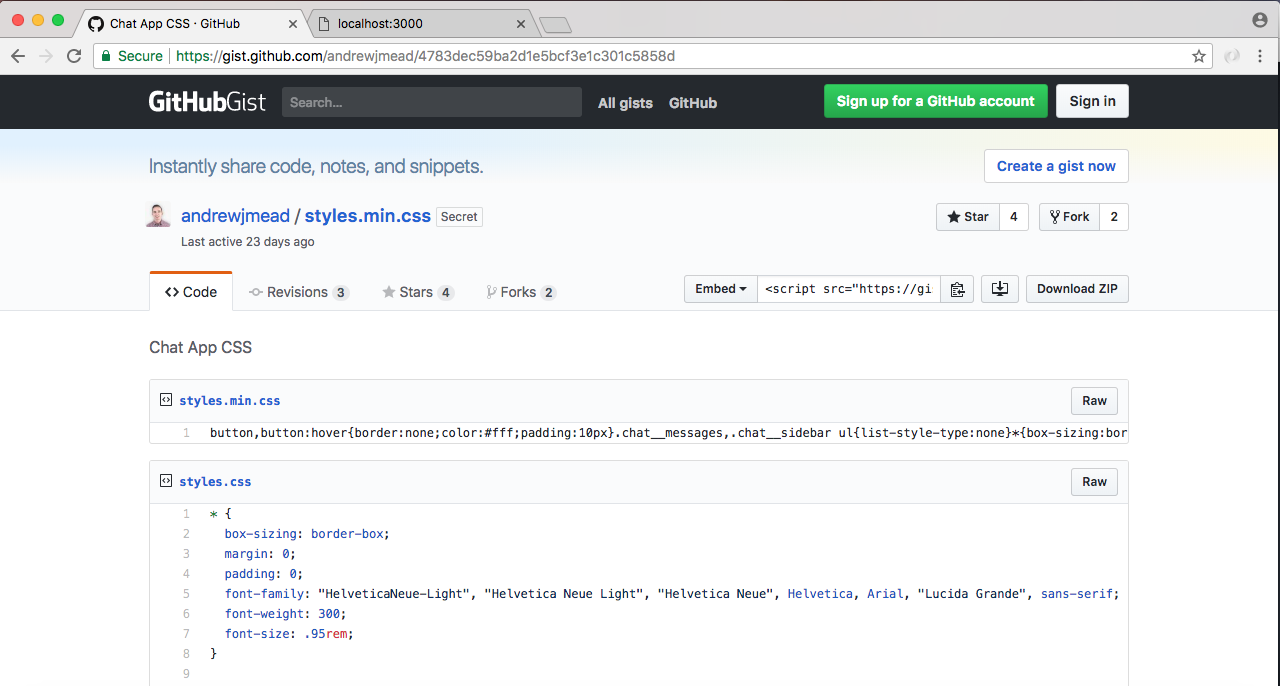View Raw for styles.min.css
Image resolution: width=1280 pixels, height=686 pixels.
pos(1094,401)
